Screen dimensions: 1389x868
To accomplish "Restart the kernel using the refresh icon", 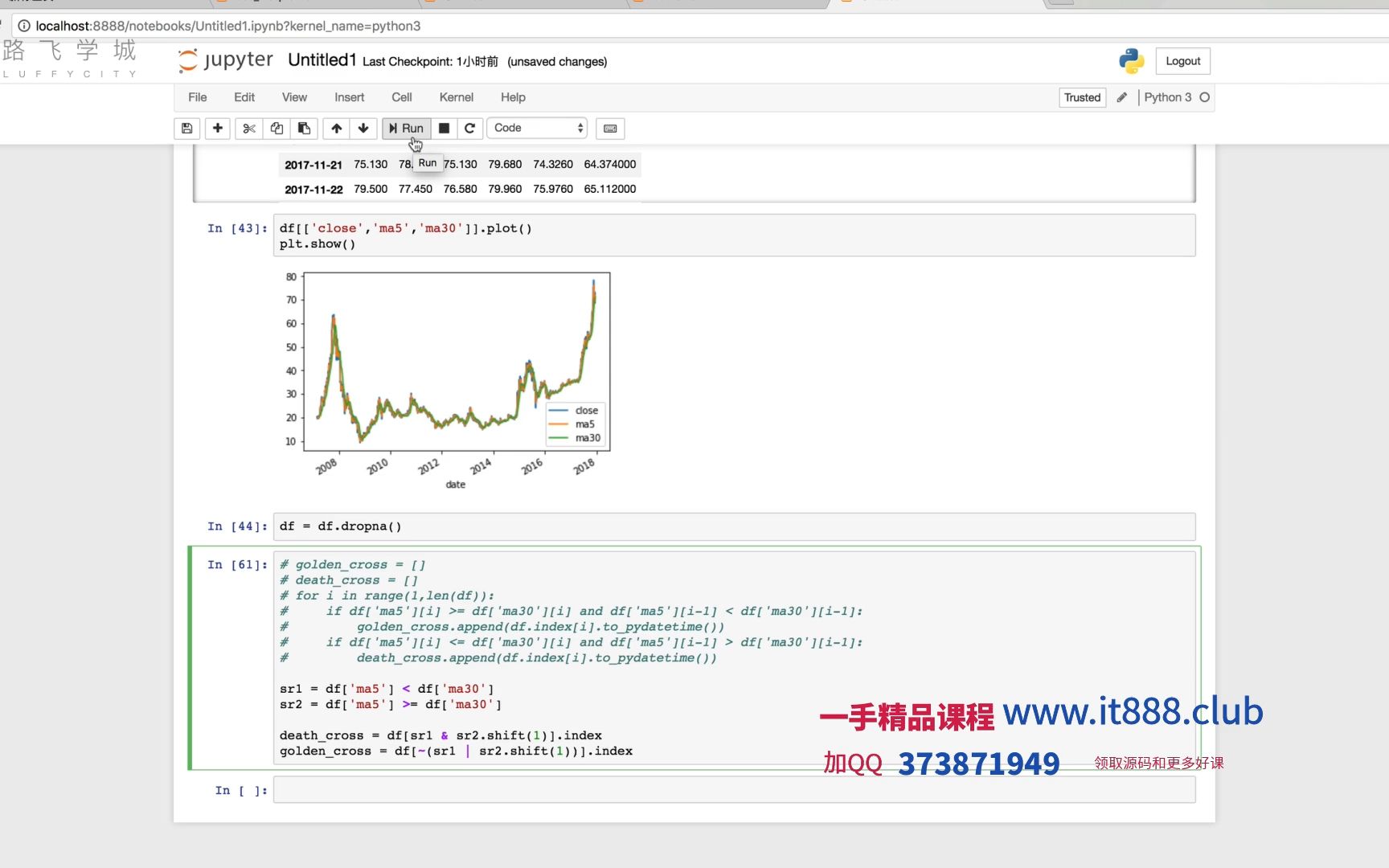I will 469,128.
